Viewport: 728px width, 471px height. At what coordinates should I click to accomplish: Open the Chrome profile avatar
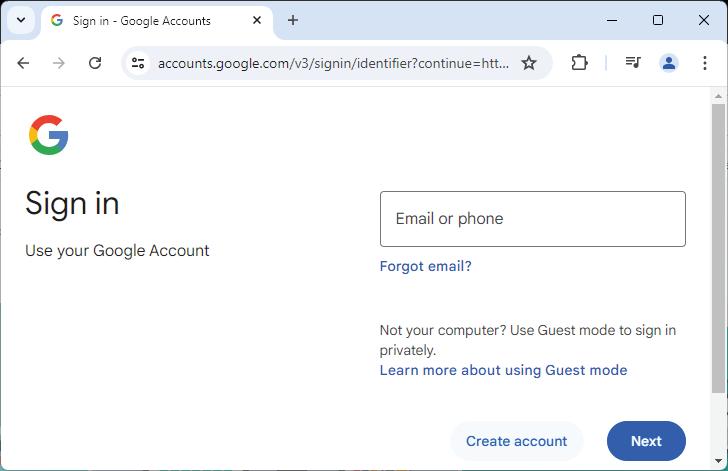click(668, 63)
